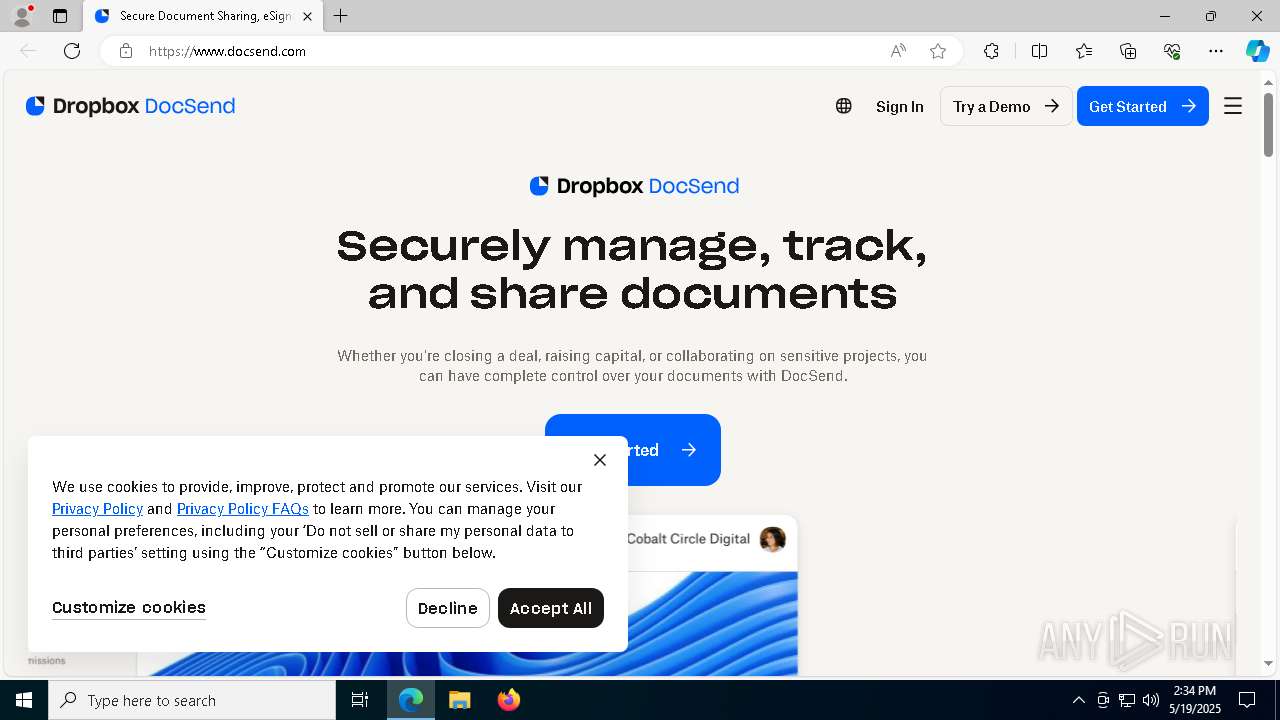Screen dimensions: 1280x720
Task: Open Collections panel
Action: (x=1128, y=51)
